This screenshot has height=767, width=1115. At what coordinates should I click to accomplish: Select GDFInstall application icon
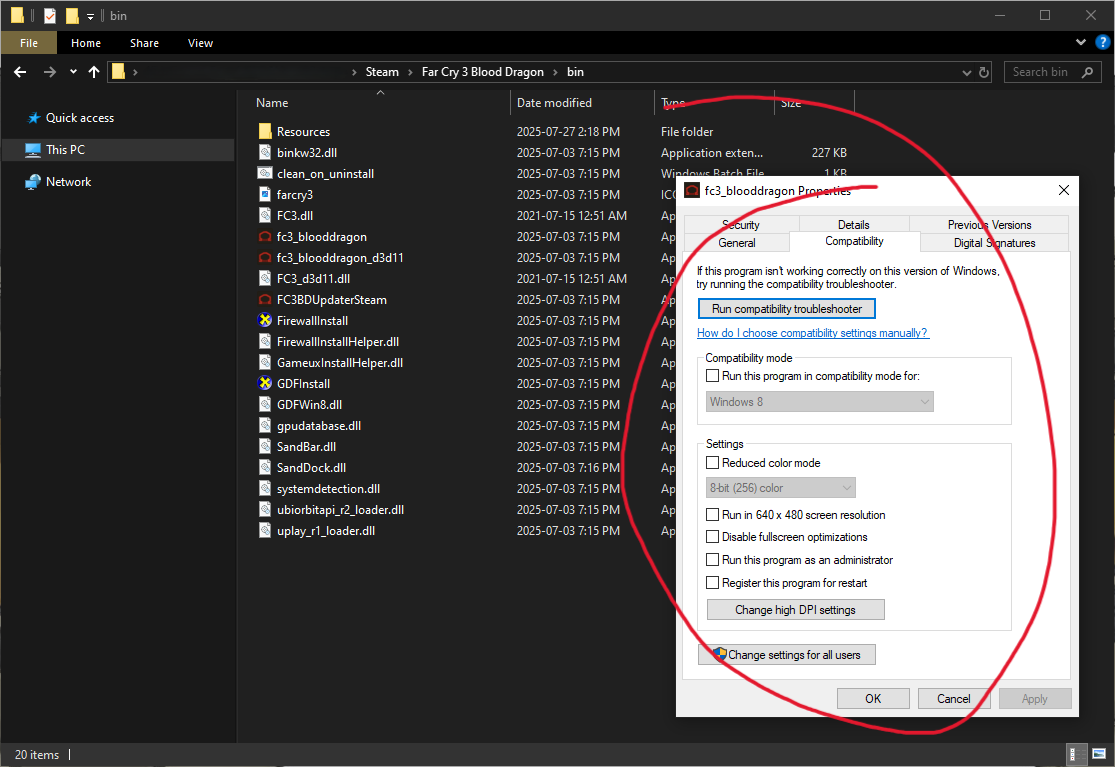point(265,383)
